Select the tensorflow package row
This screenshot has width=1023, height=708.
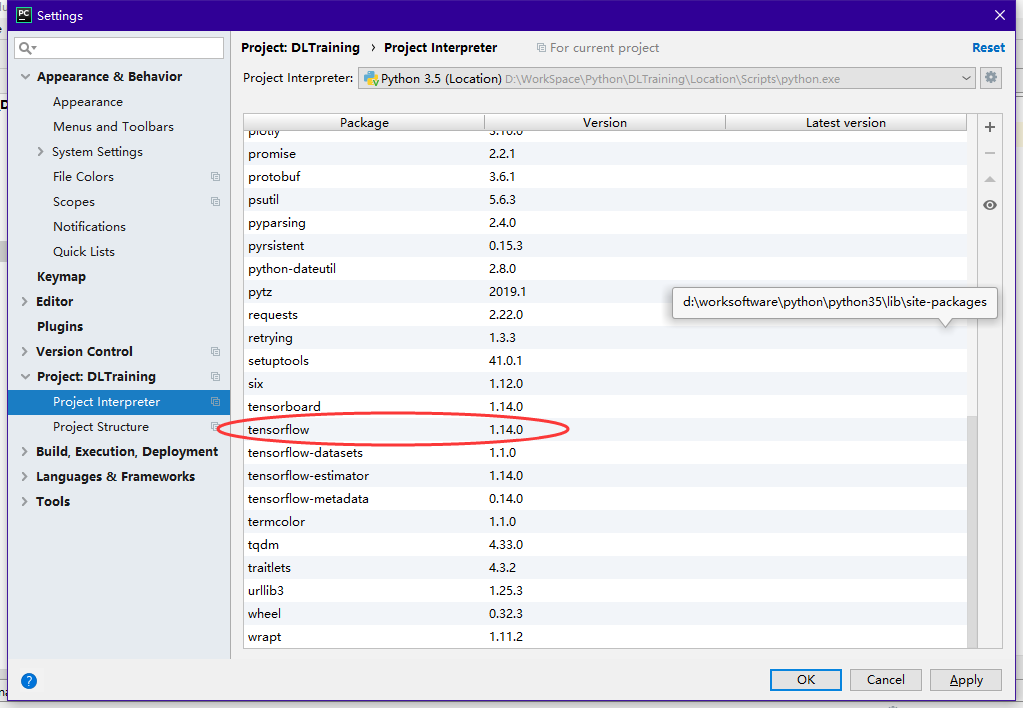[605, 429]
